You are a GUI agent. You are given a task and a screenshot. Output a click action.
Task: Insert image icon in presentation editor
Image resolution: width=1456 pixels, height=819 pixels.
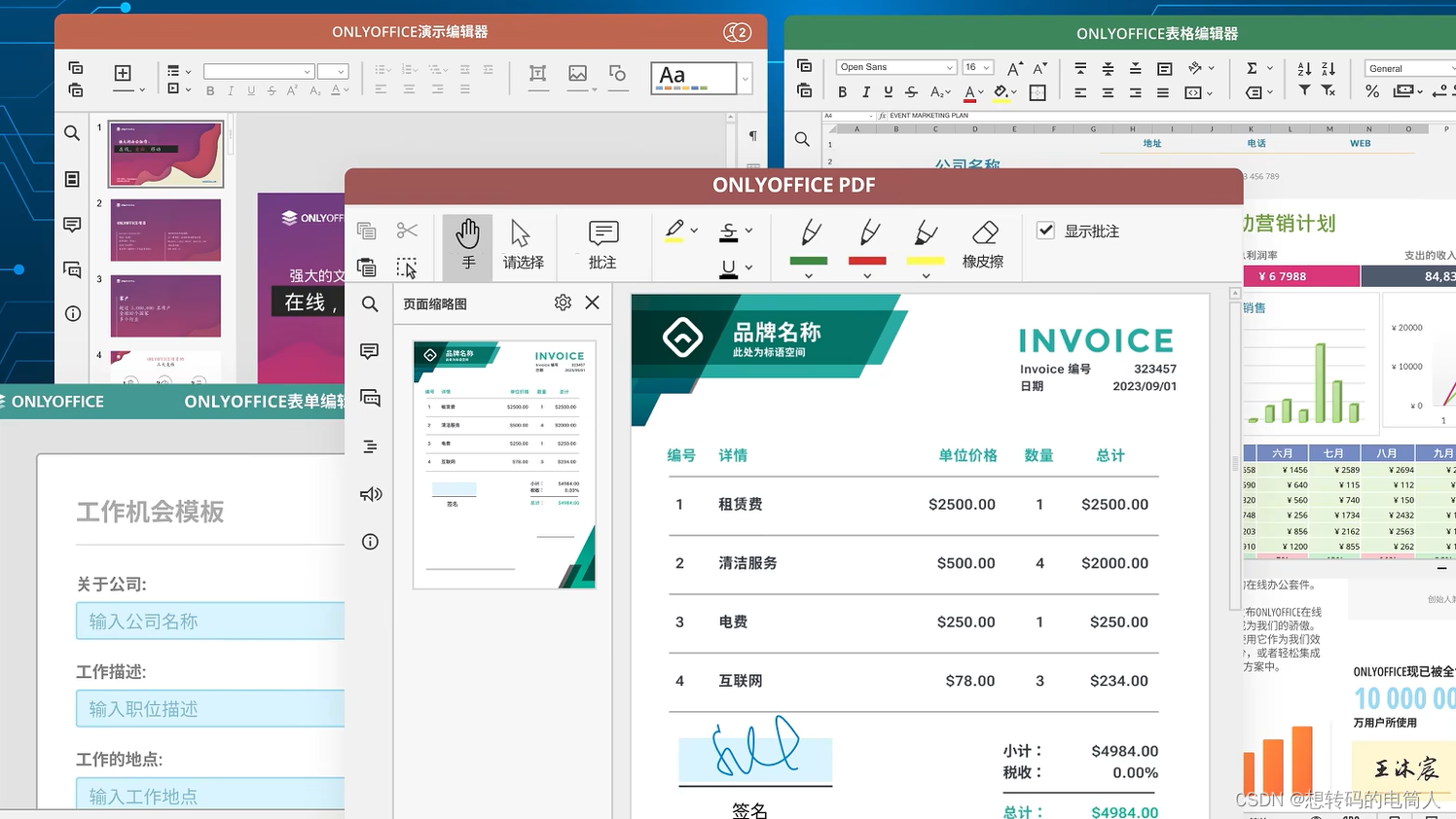point(578,74)
